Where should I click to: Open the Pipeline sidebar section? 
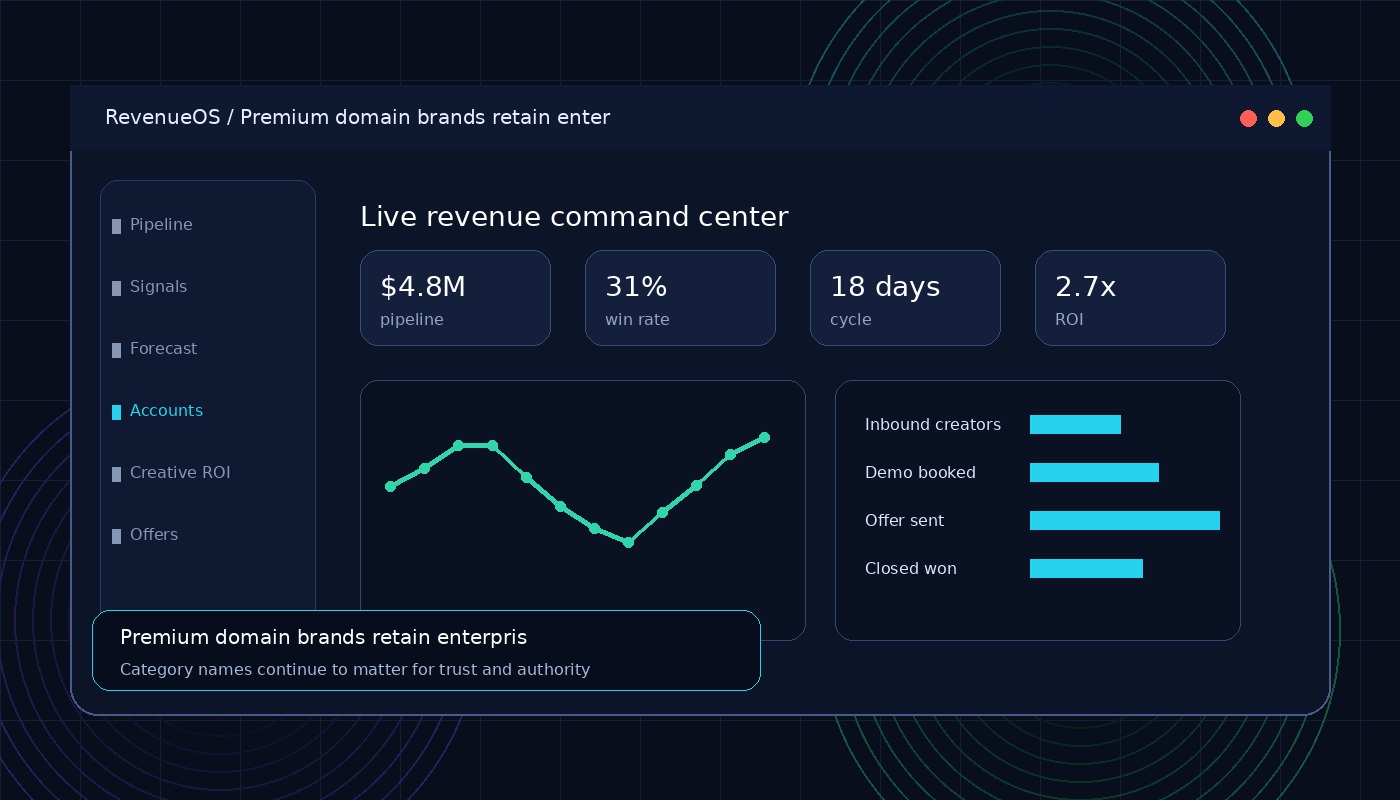coord(161,225)
